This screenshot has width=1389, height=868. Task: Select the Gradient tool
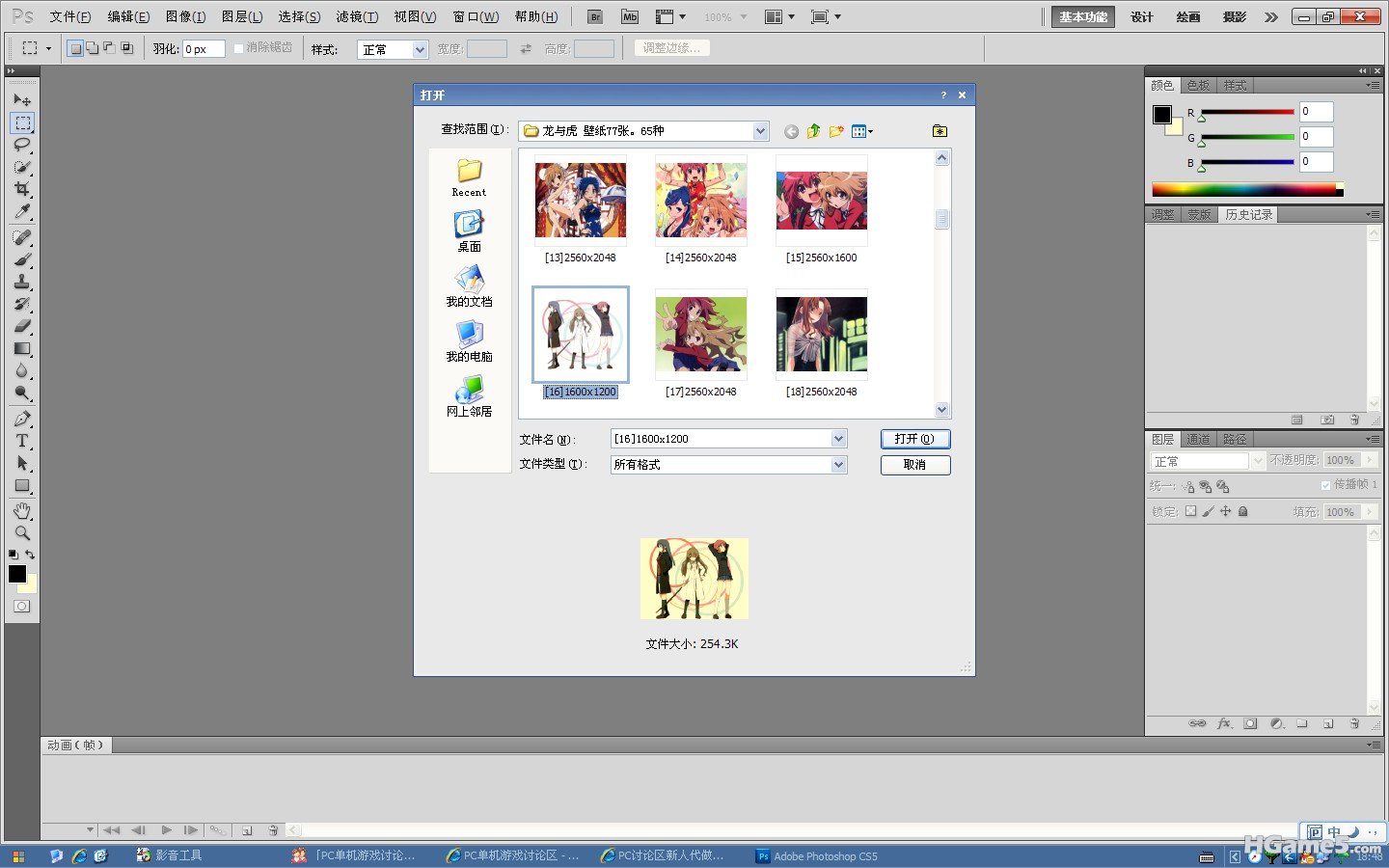tap(22, 348)
